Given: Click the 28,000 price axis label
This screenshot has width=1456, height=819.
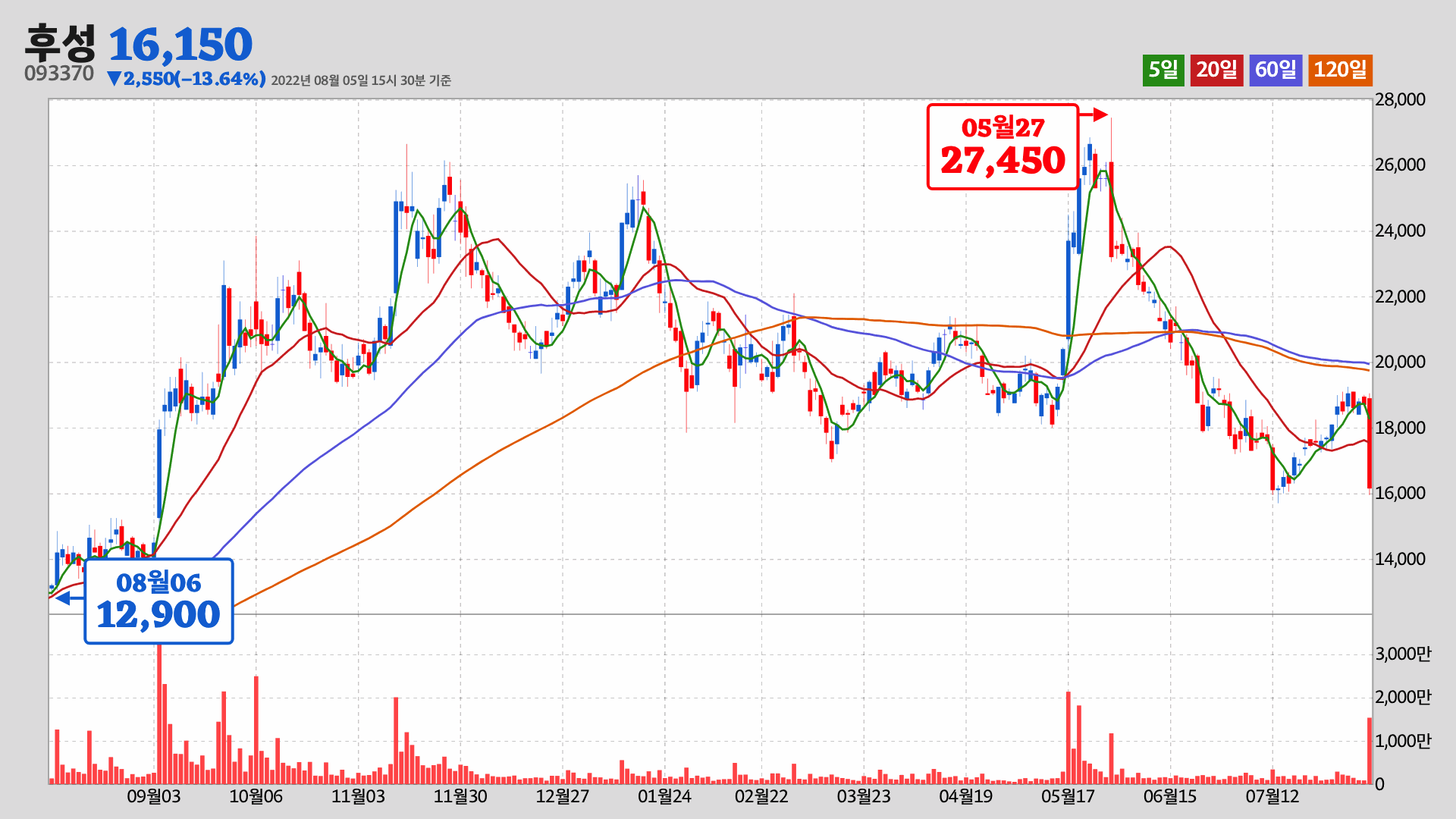Looking at the screenshot, I should [1400, 99].
